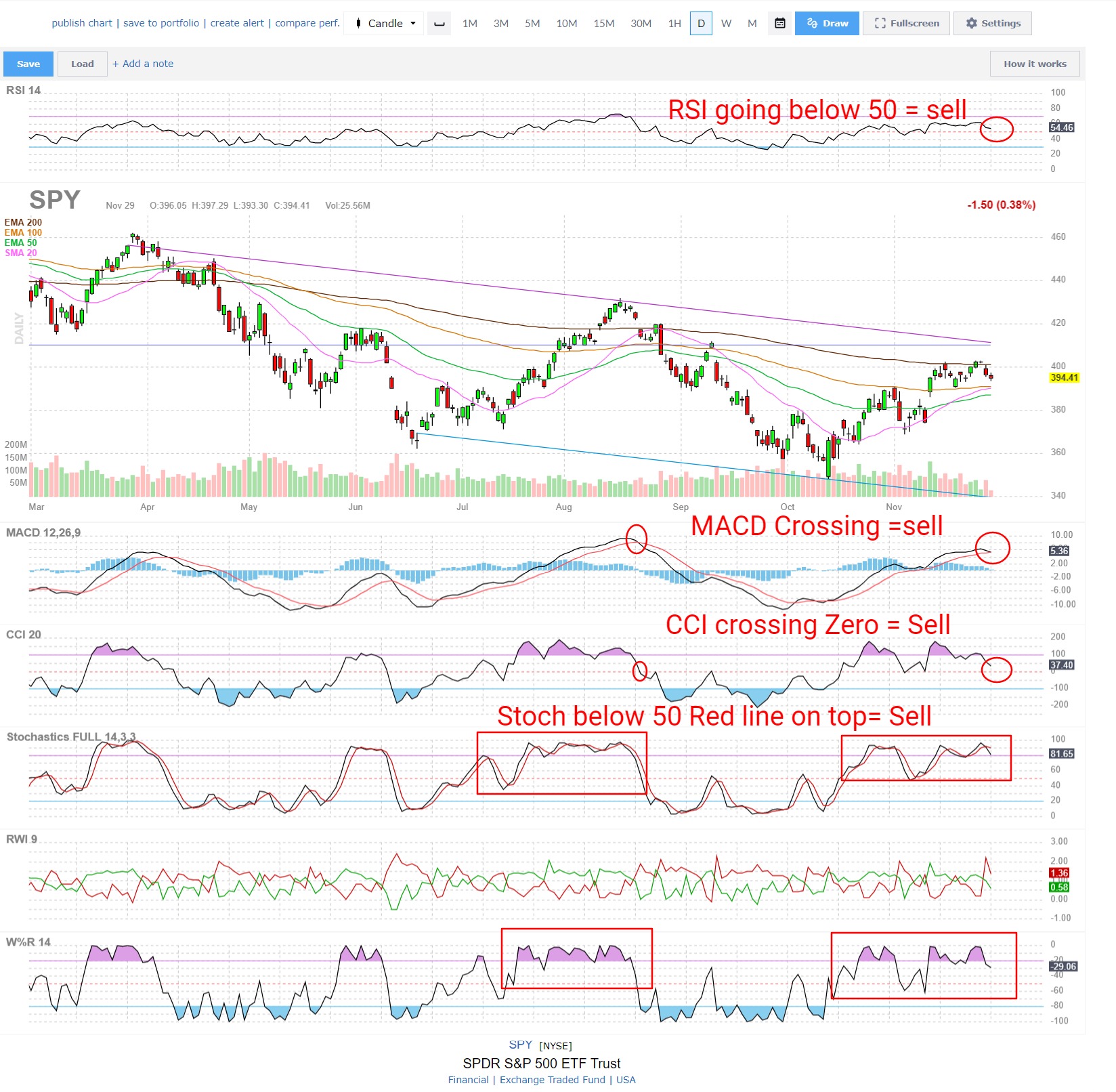Image resolution: width=1116 pixels, height=1092 pixels.
Task: Select the D daily timeframe
Action: coord(701,23)
